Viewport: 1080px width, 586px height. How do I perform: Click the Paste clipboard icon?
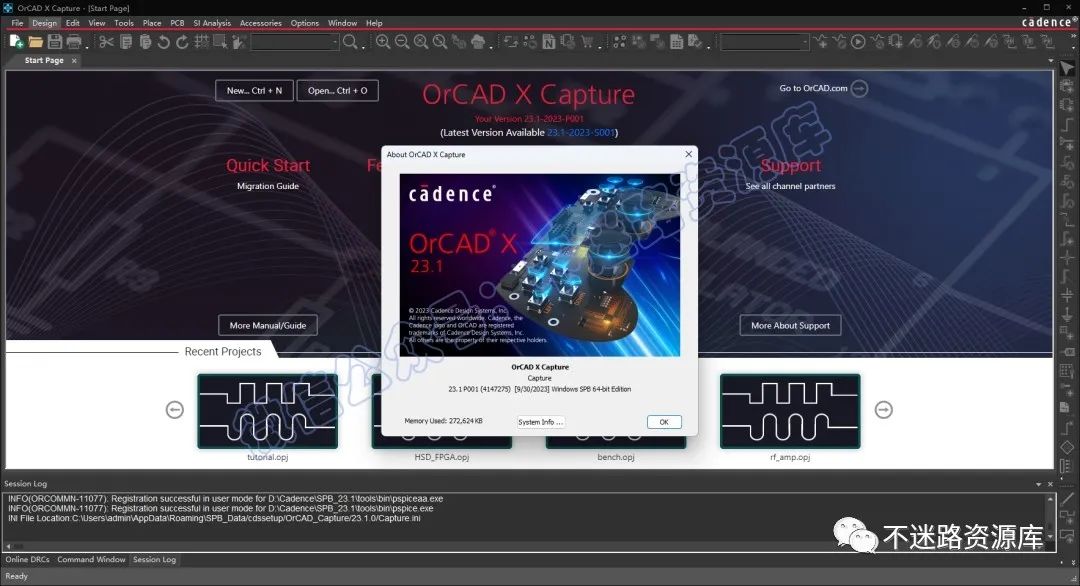coord(145,42)
